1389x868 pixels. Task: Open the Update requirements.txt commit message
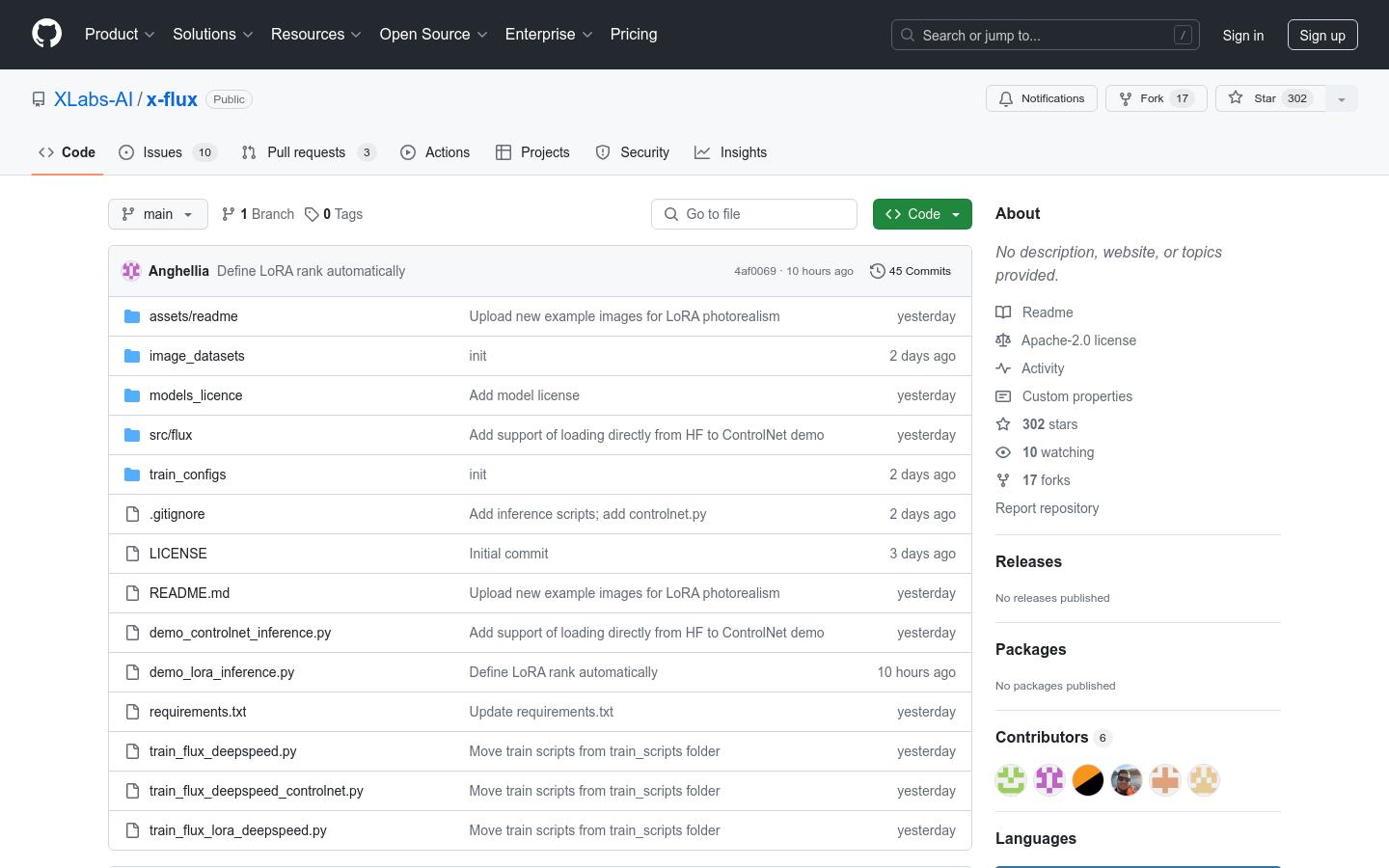tap(541, 712)
